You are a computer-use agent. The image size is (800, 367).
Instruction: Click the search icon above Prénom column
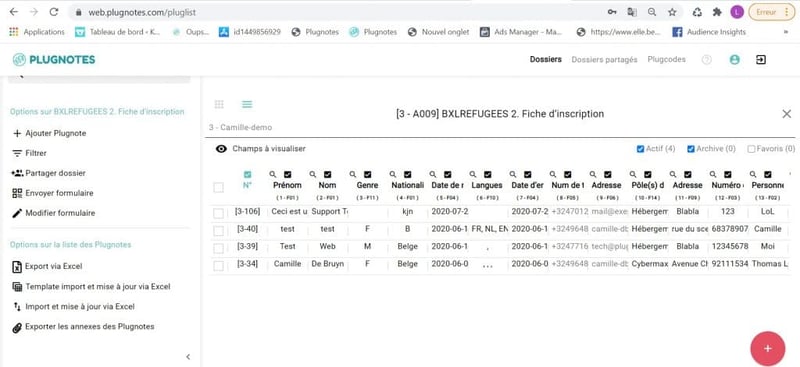click(x=273, y=174)
